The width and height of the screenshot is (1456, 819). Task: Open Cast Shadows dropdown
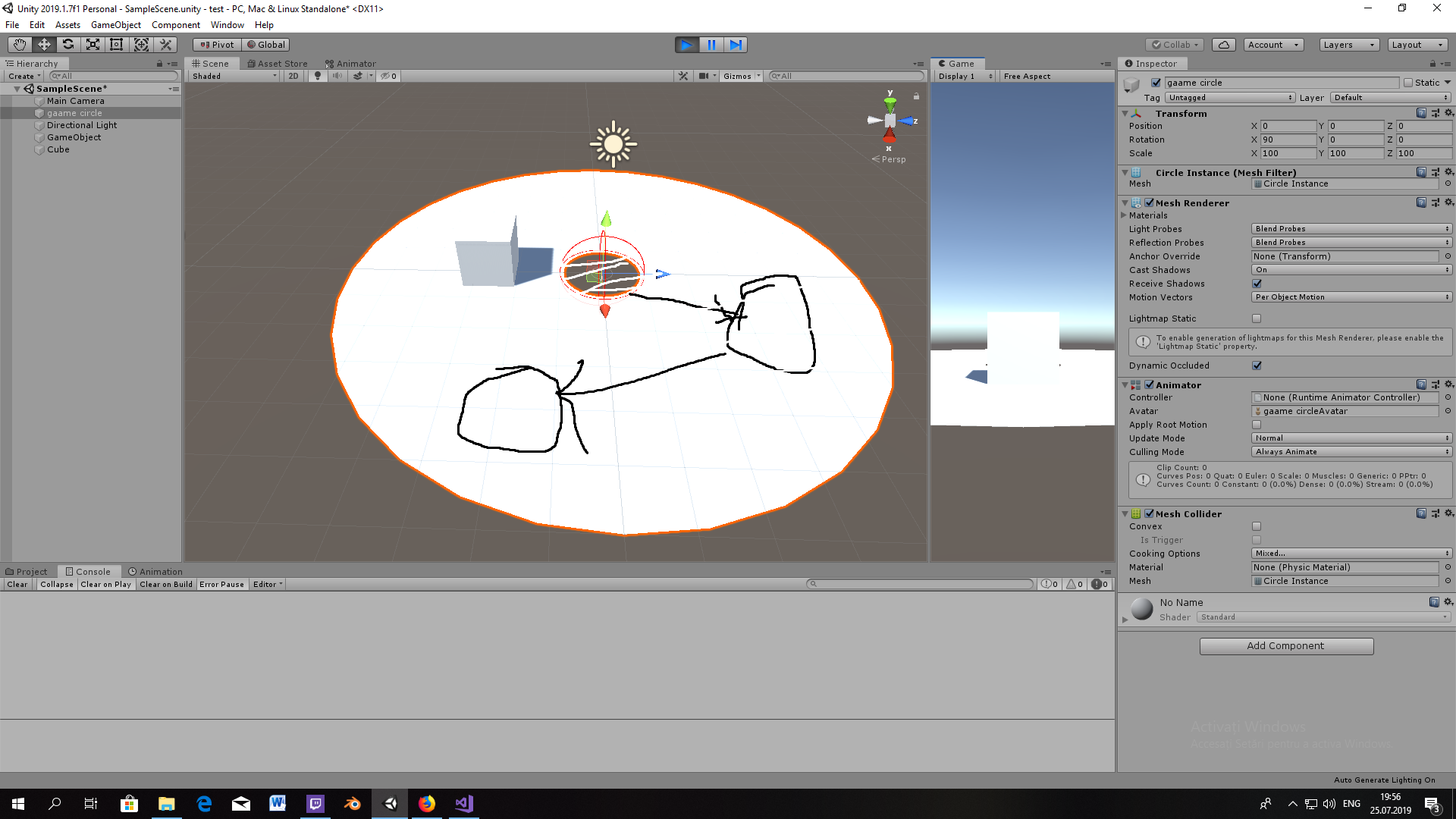pyautogui.click(x=1351, y=270)
